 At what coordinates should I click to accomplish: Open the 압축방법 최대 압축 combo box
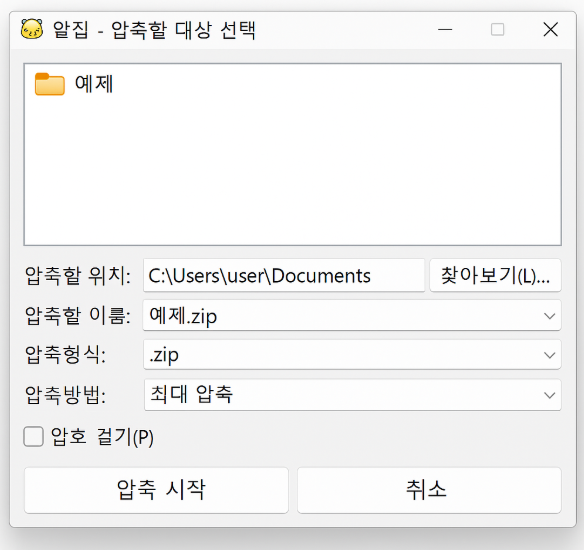pyautogui.click(x=352, y=395)
